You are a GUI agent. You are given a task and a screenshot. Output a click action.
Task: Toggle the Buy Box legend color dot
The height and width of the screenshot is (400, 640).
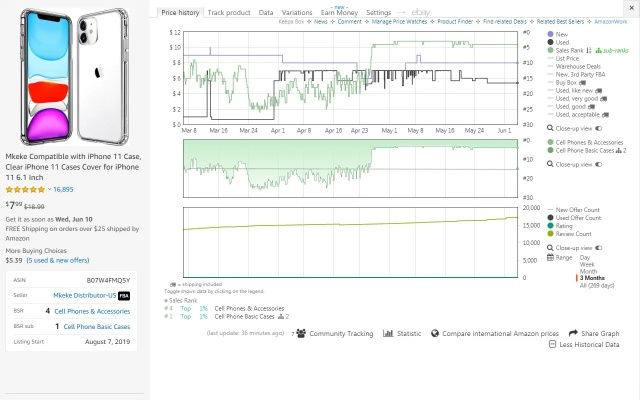[x=550, y=83]
